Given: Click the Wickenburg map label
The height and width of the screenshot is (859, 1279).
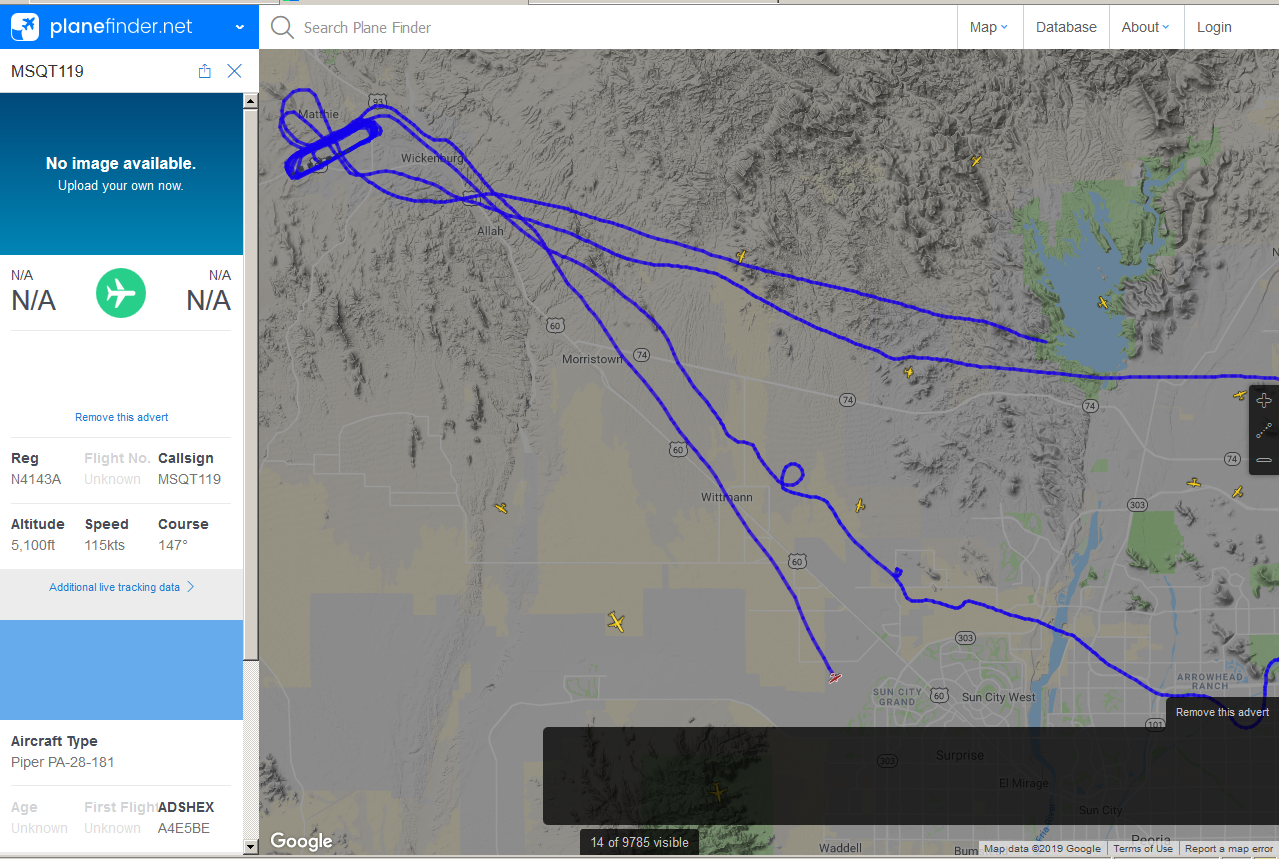Looking at the screenshot, I should point(433,158).
